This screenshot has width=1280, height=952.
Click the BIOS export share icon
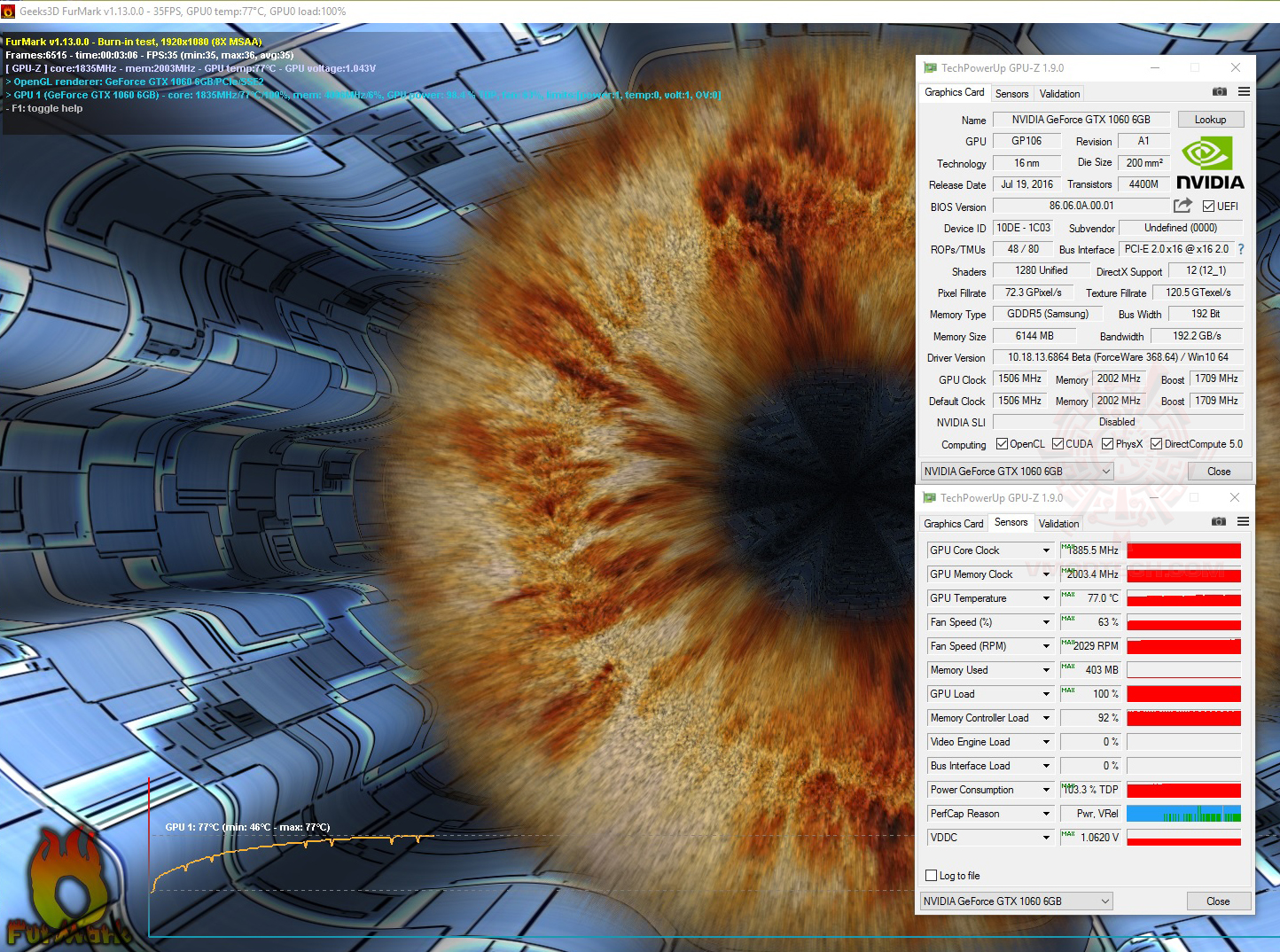(1182, 206)
